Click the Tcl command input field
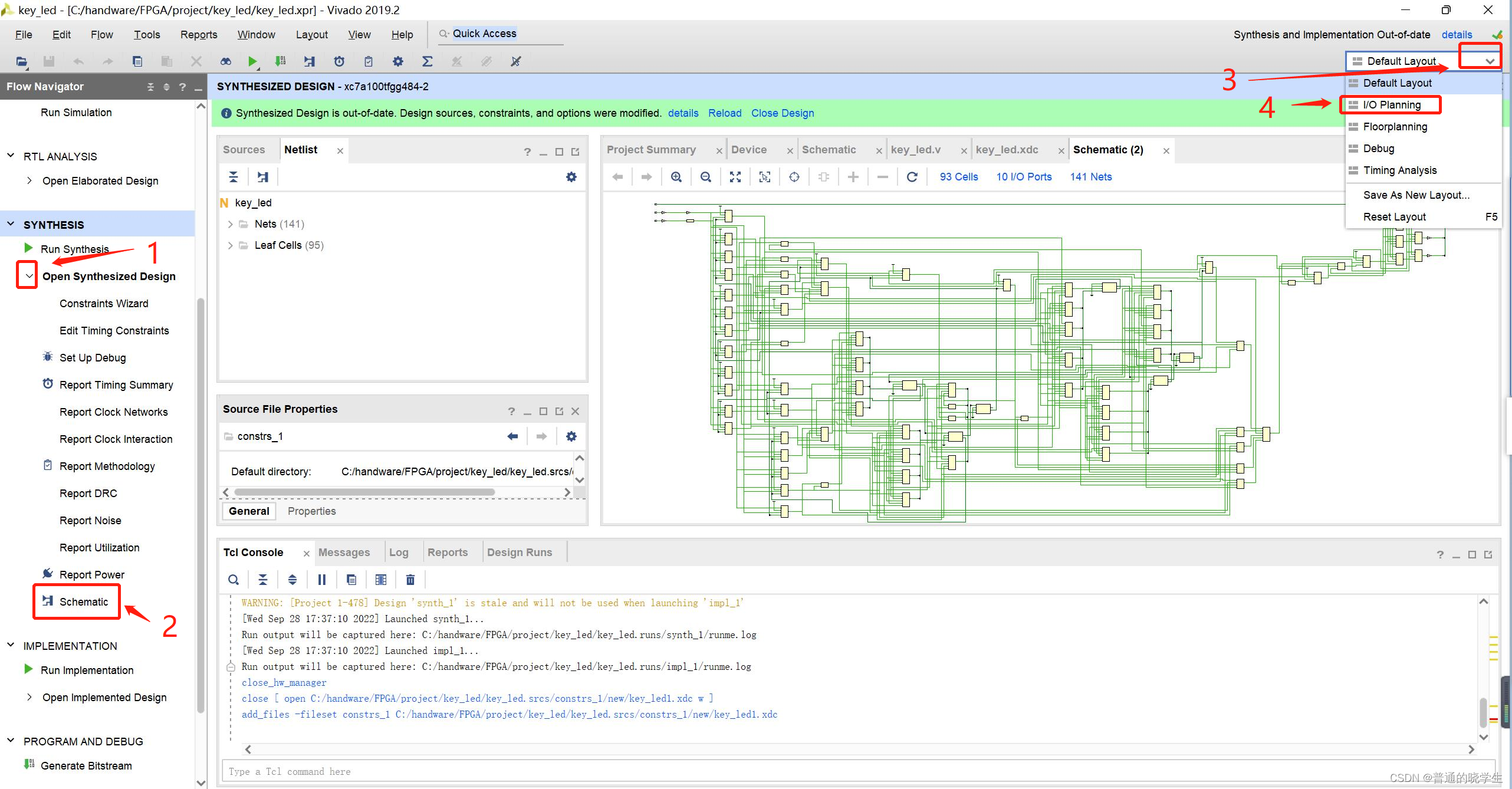 coord(855,771)
